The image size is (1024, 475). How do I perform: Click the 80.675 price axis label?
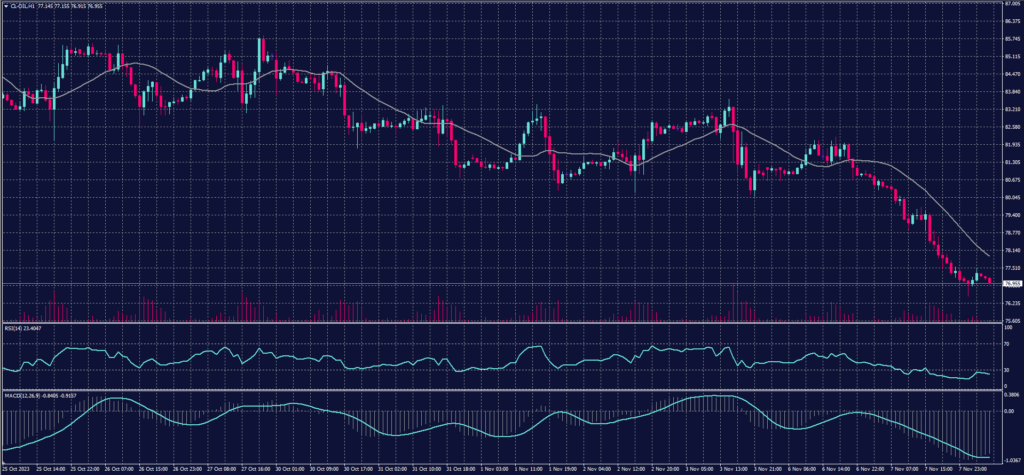[1008, 180]
